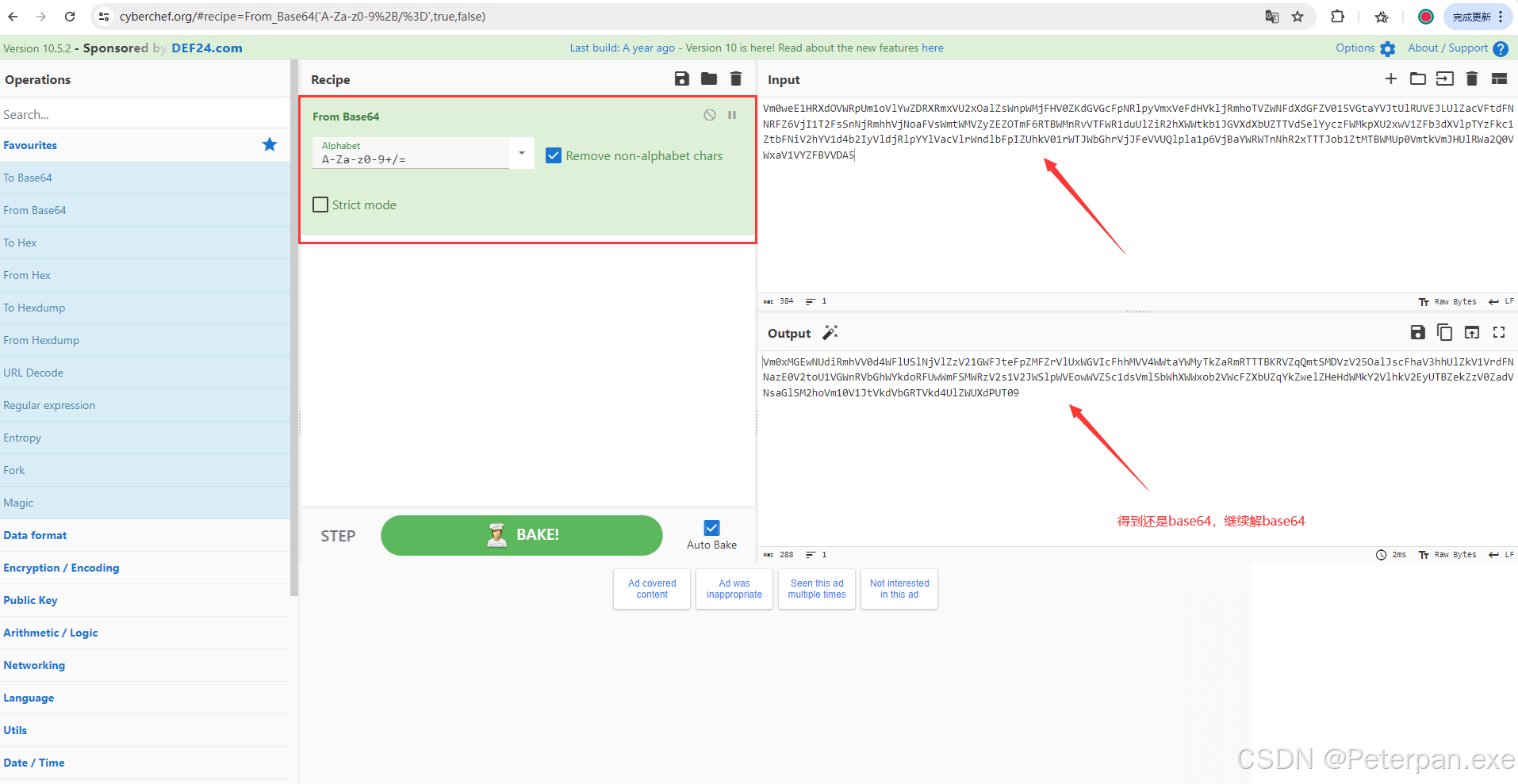The width and height of the screenshot is (1518, 784).
Task: Click Seen this ad multiple times
Action: tap(817, 589)
